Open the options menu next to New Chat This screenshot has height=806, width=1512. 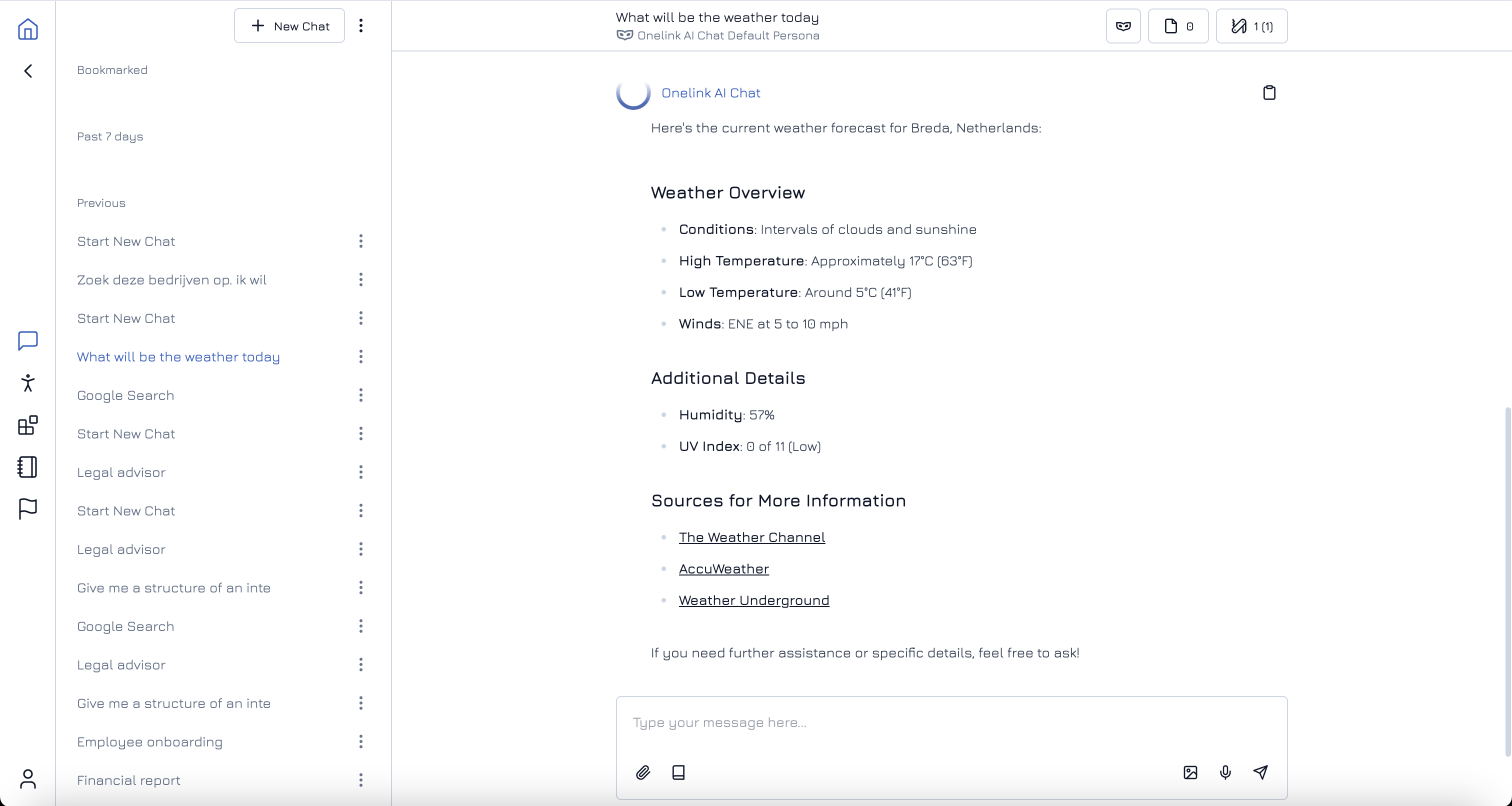point(361,26)
